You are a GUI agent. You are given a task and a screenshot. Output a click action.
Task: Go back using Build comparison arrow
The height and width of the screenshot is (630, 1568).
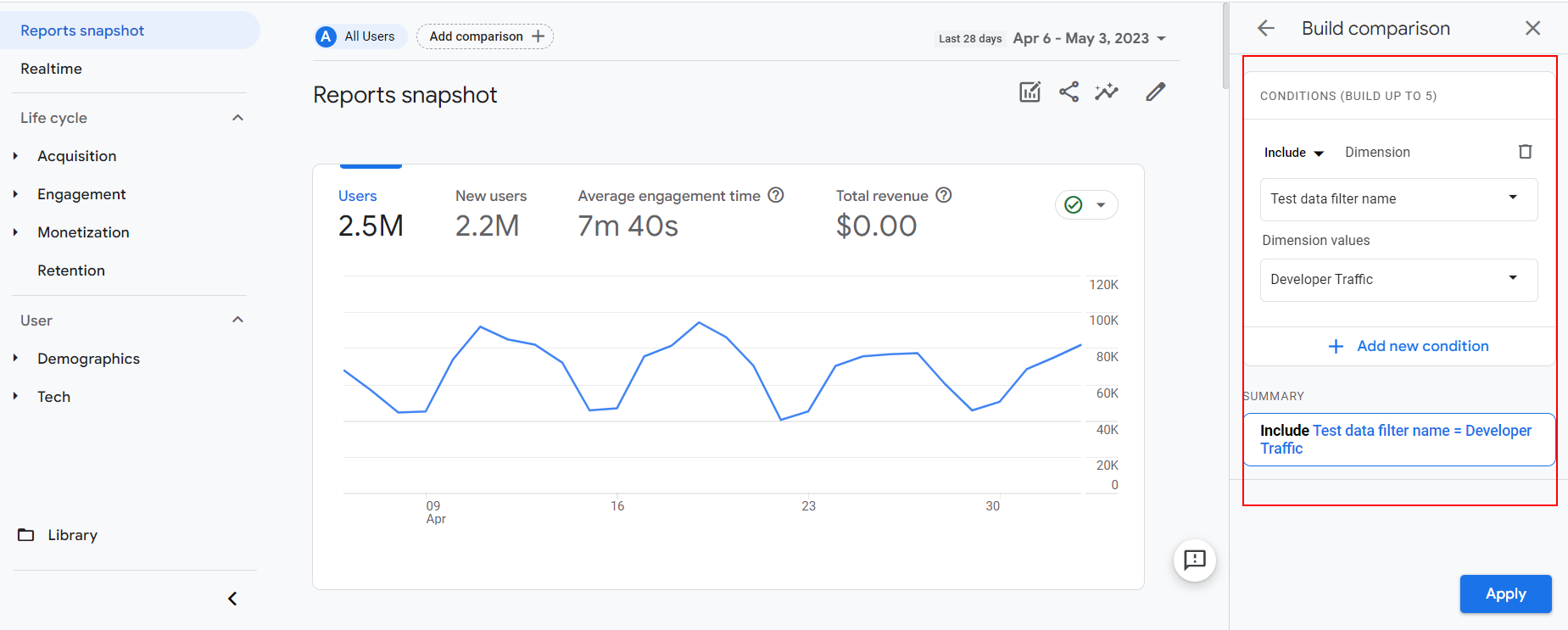coord(1266,29)
